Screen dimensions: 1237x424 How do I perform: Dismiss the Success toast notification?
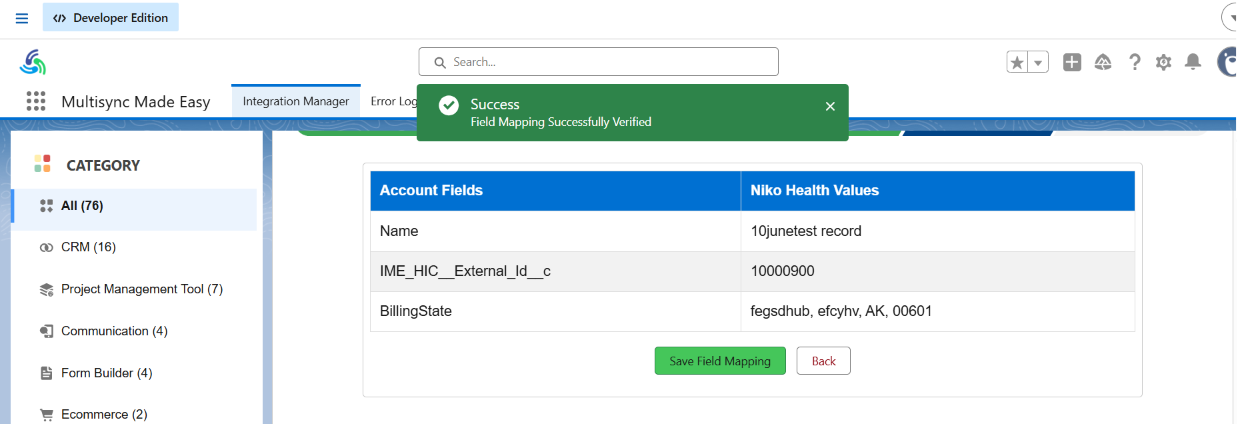click(830, 106)
